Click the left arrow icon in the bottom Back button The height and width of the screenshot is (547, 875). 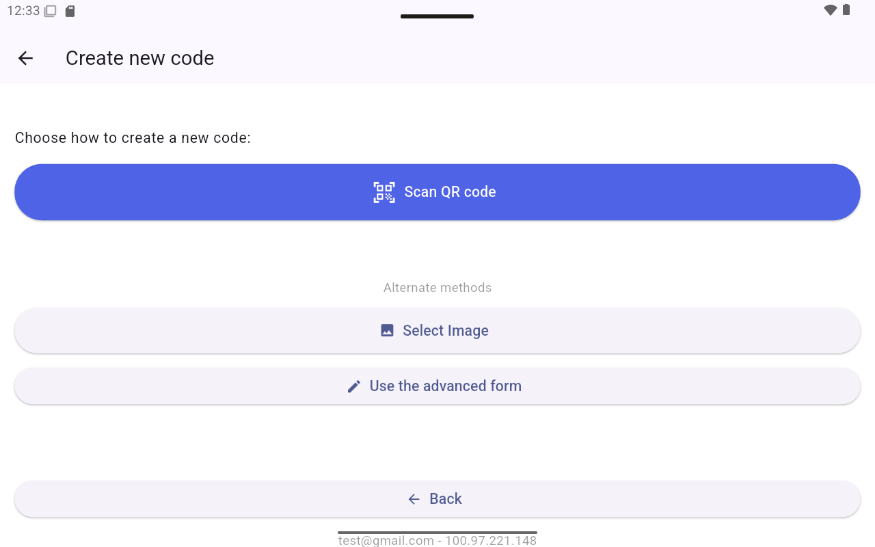pos(414,499)
